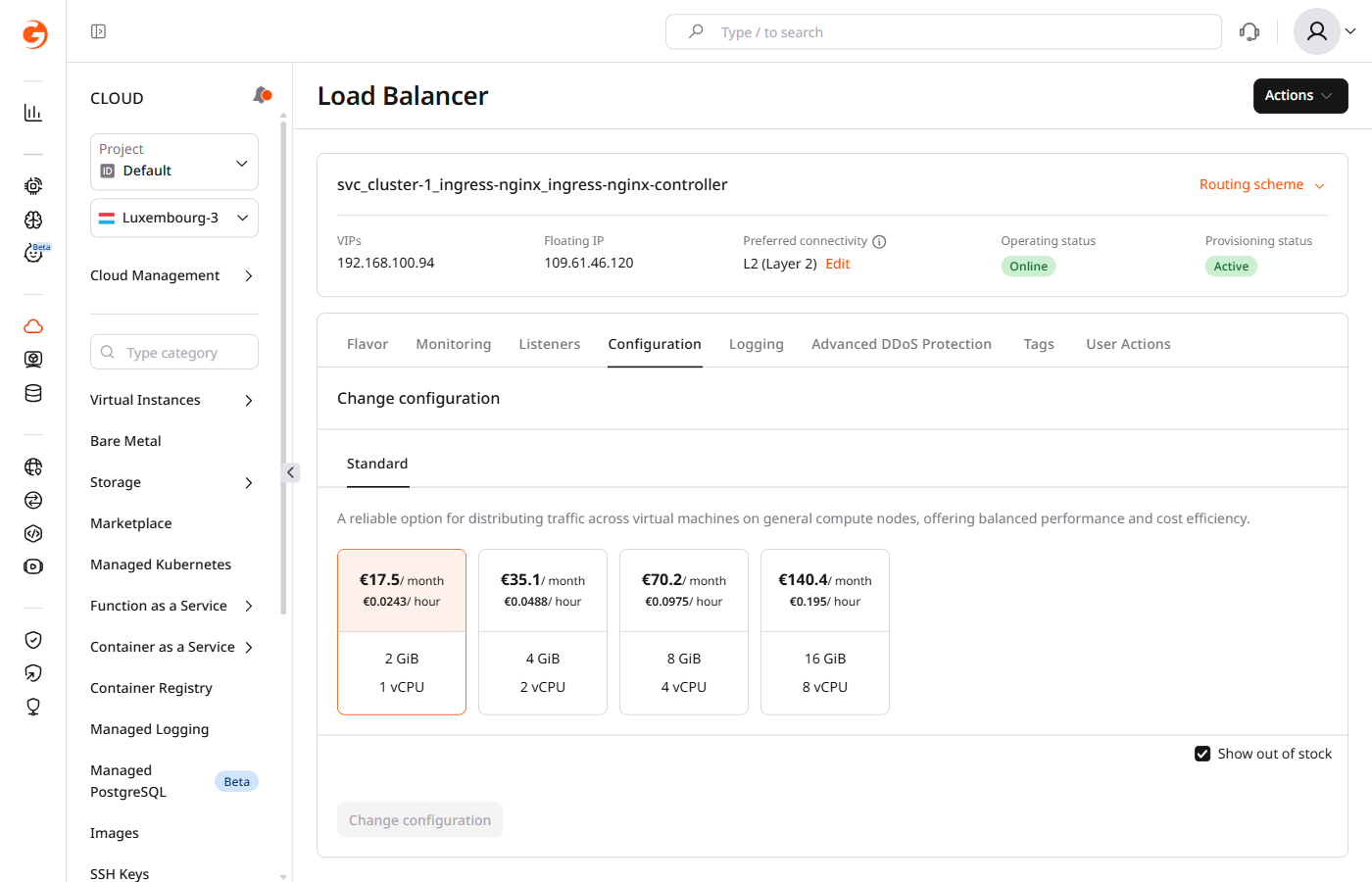Switch to the Flavor tab
Viewport: 1372px width, 882px height.
(367, 344)
